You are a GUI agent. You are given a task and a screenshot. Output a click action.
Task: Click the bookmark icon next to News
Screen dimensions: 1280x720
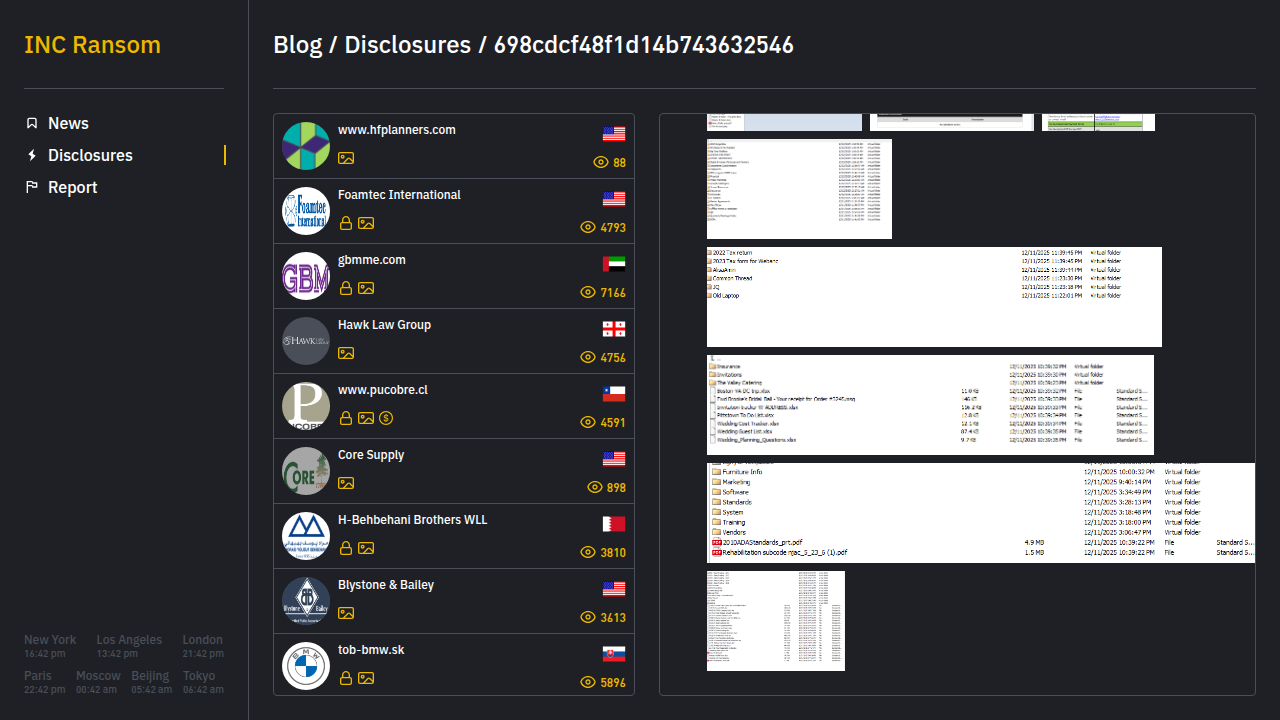[x=32, y=123]
